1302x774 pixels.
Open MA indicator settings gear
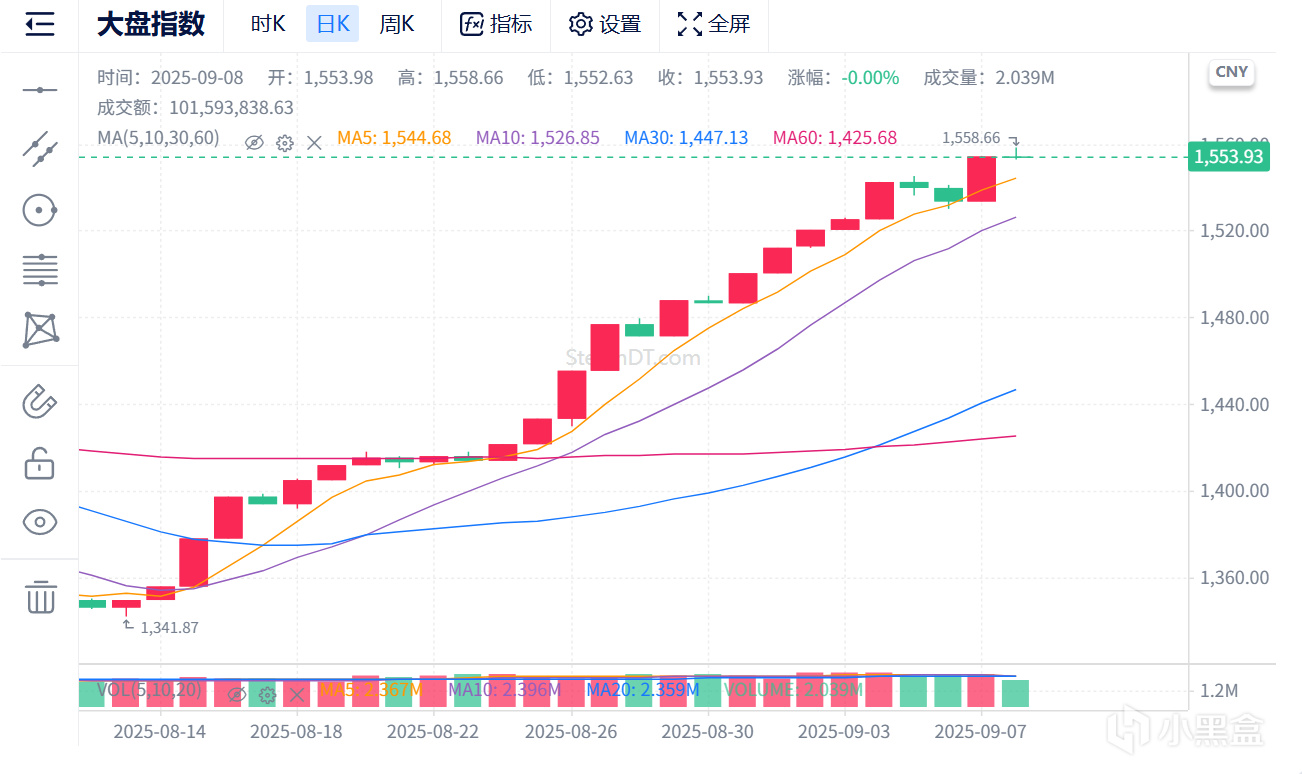(284, 143)
